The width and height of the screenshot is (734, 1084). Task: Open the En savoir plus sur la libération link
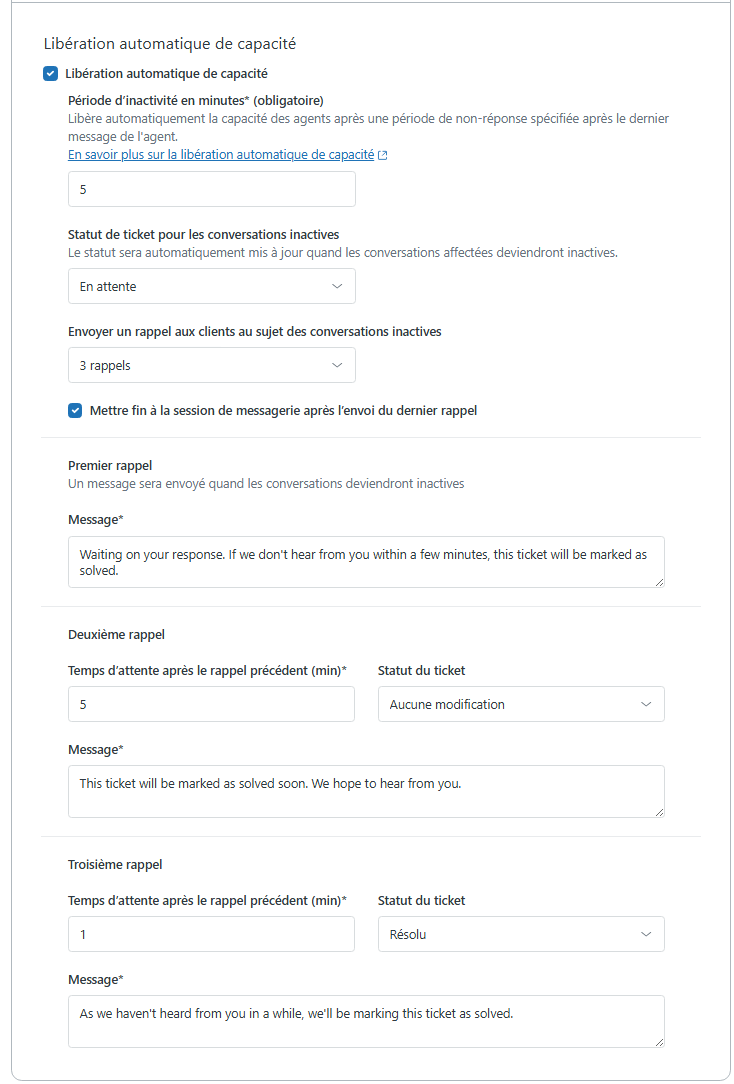coord(221,155)
